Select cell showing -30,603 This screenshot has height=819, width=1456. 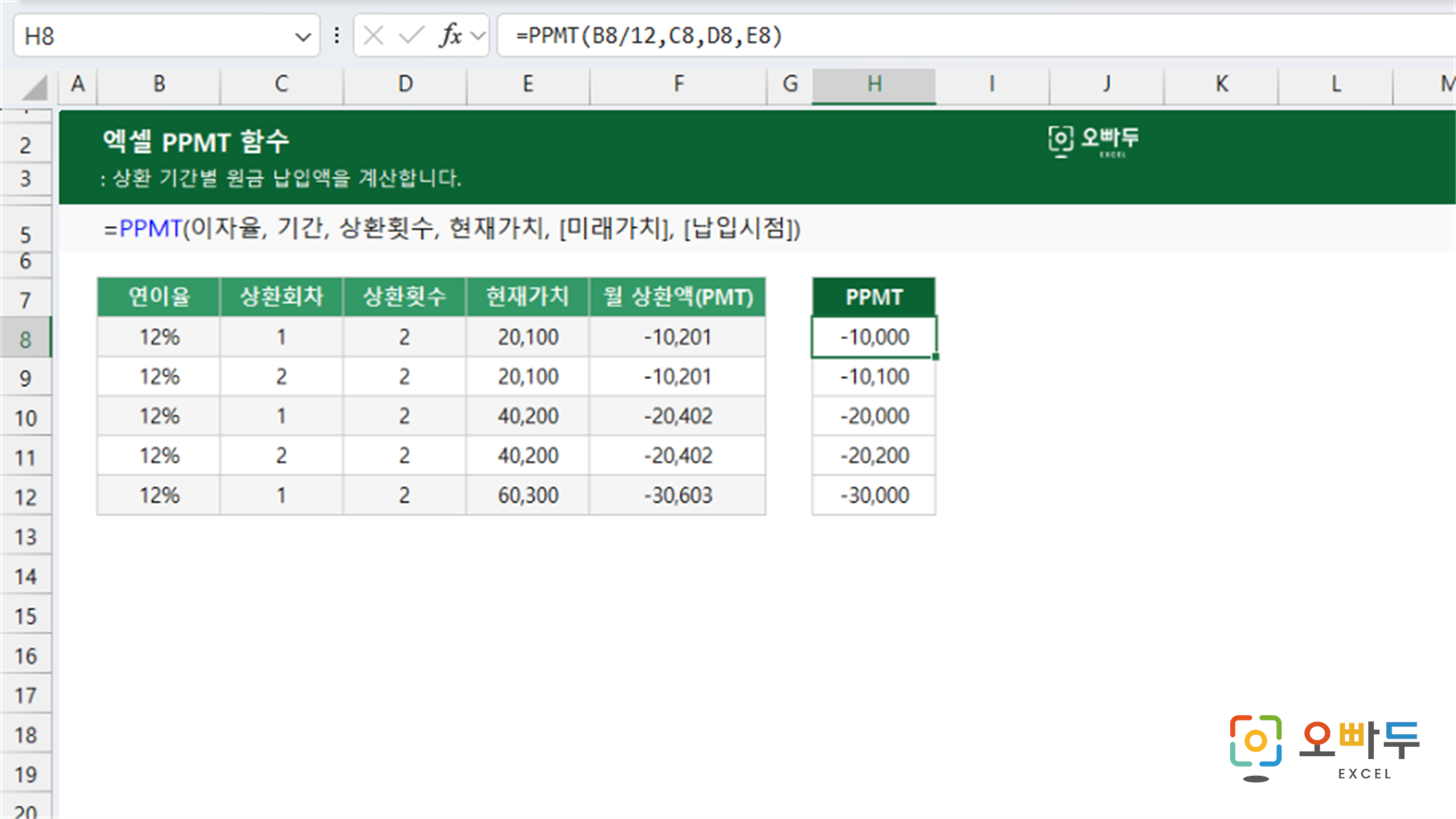point(678,495)
